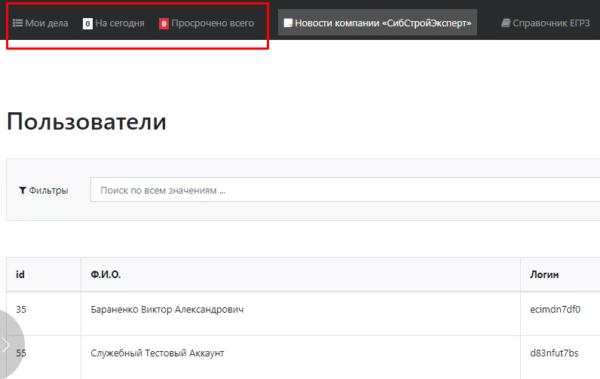Click the funnel filter icon
Image resolution: width=600 pixels, height=379 pixels.
[23, 190]
